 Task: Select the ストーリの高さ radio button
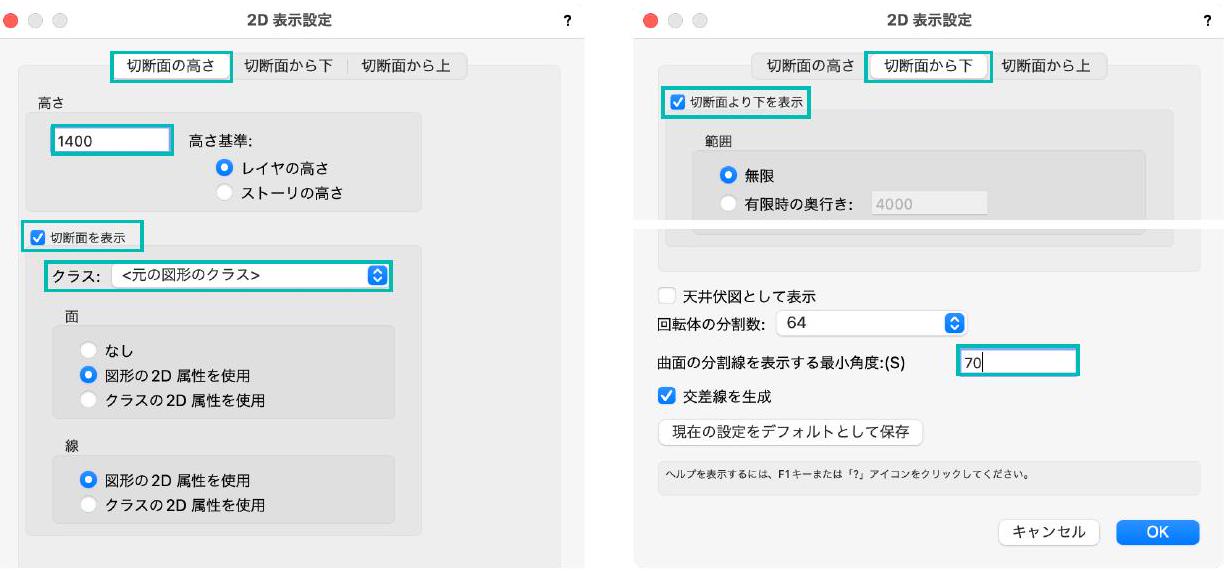(x=225, y=193)
